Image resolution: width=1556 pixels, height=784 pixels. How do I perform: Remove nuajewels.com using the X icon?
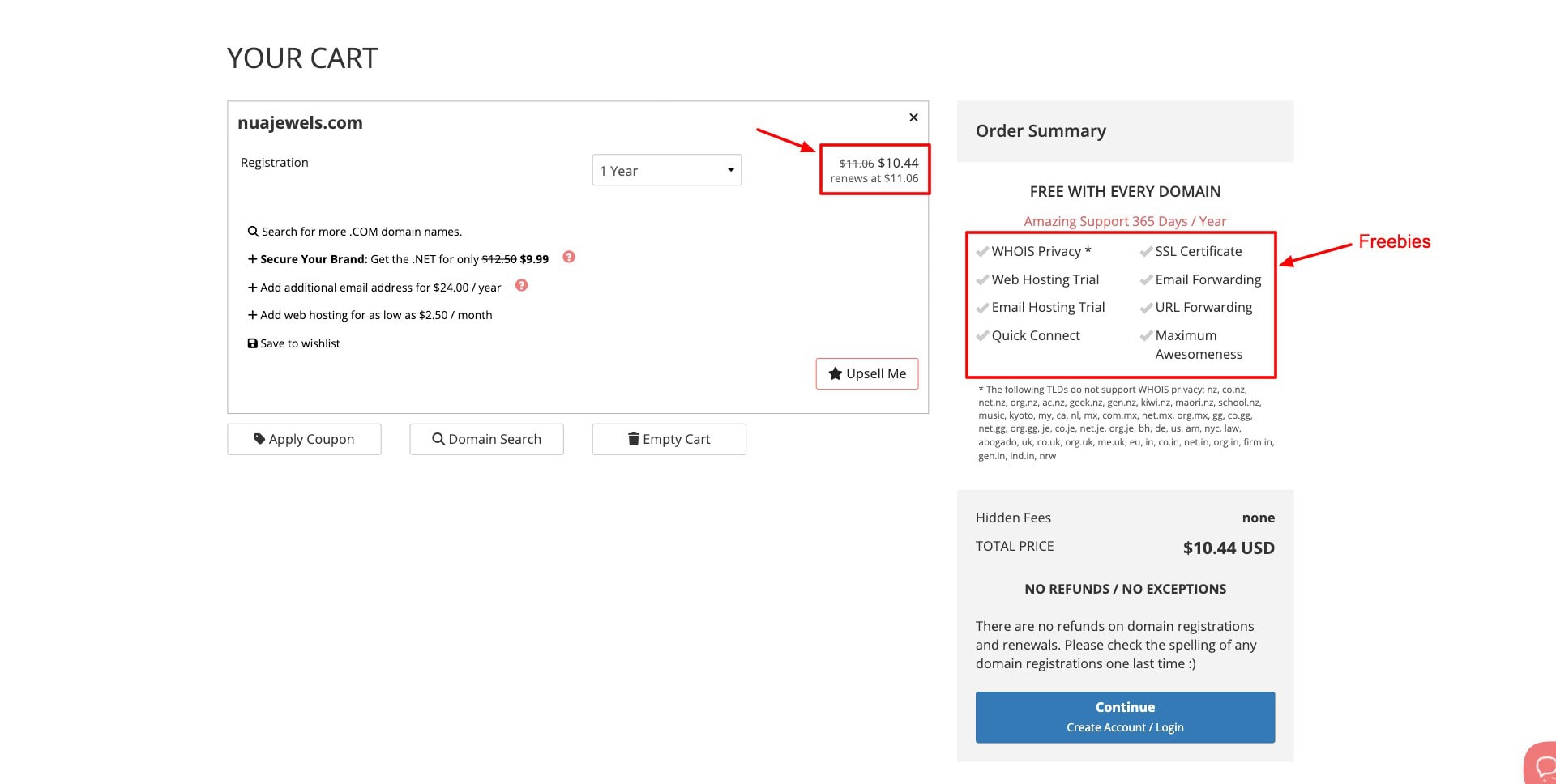pyautogui.click(x=913, y=117)
